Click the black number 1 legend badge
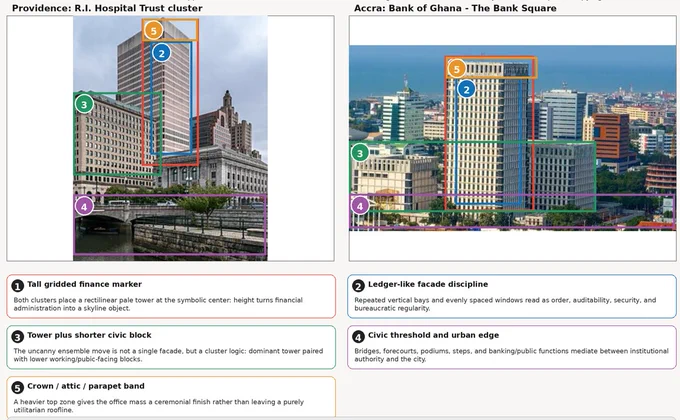The height and width of the screenshot is (420, 680). [x=17, y=286]
